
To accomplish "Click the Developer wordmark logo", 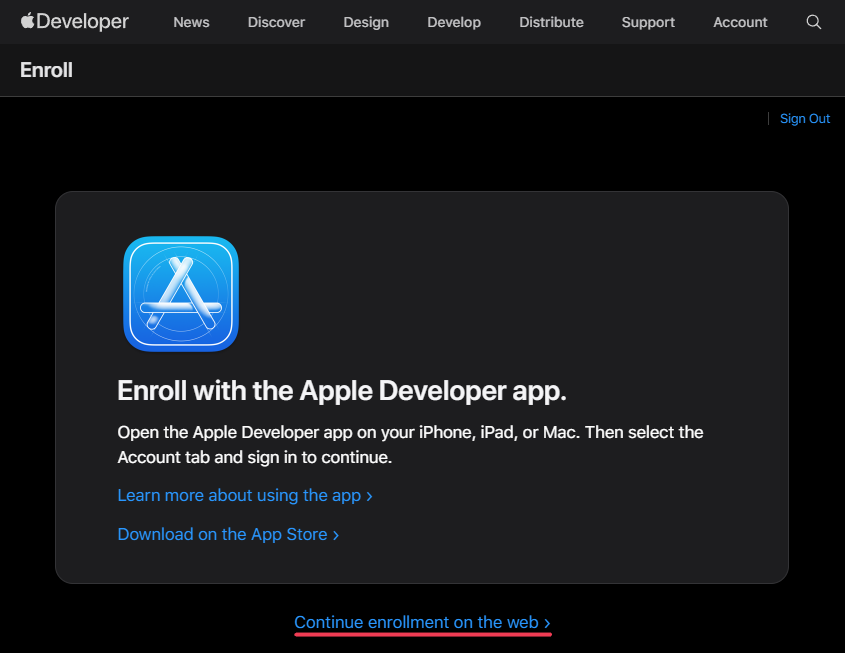I will click(x=85, y=21).
